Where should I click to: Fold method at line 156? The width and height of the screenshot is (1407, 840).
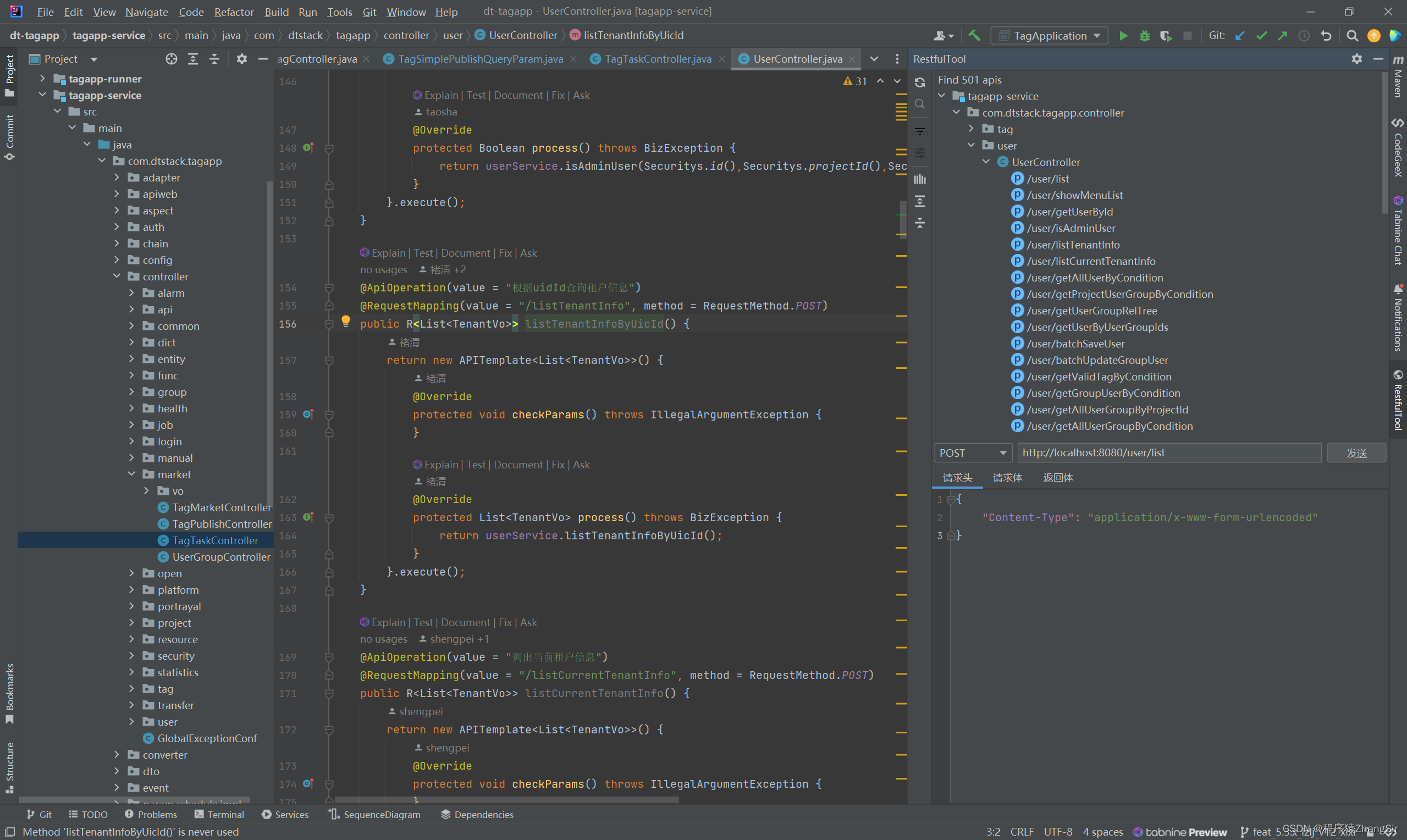click(x=329, y=324)
